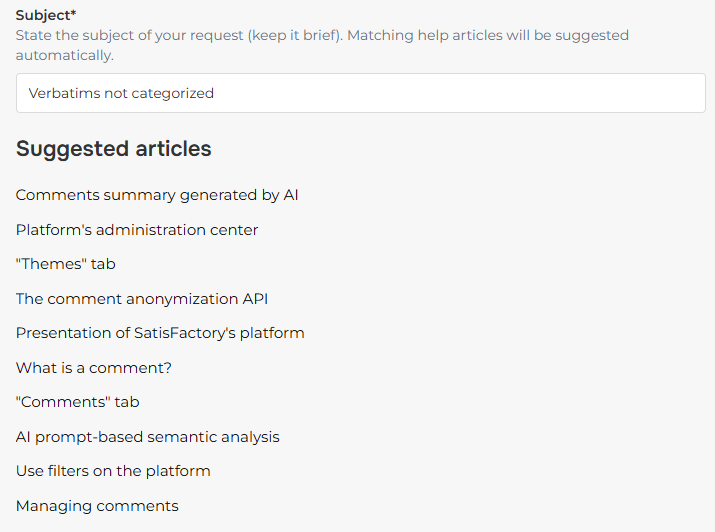Screen dimensions: 715x532
Task: View the article about AI-generated comment summaries
Action: pyautogui.click(x=157, y=195)
